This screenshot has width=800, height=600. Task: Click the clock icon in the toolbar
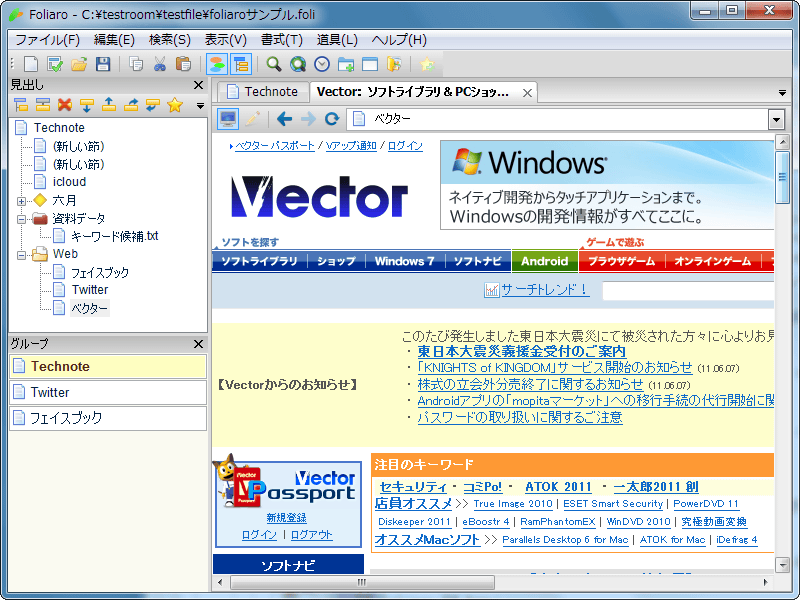coord(322,64)
